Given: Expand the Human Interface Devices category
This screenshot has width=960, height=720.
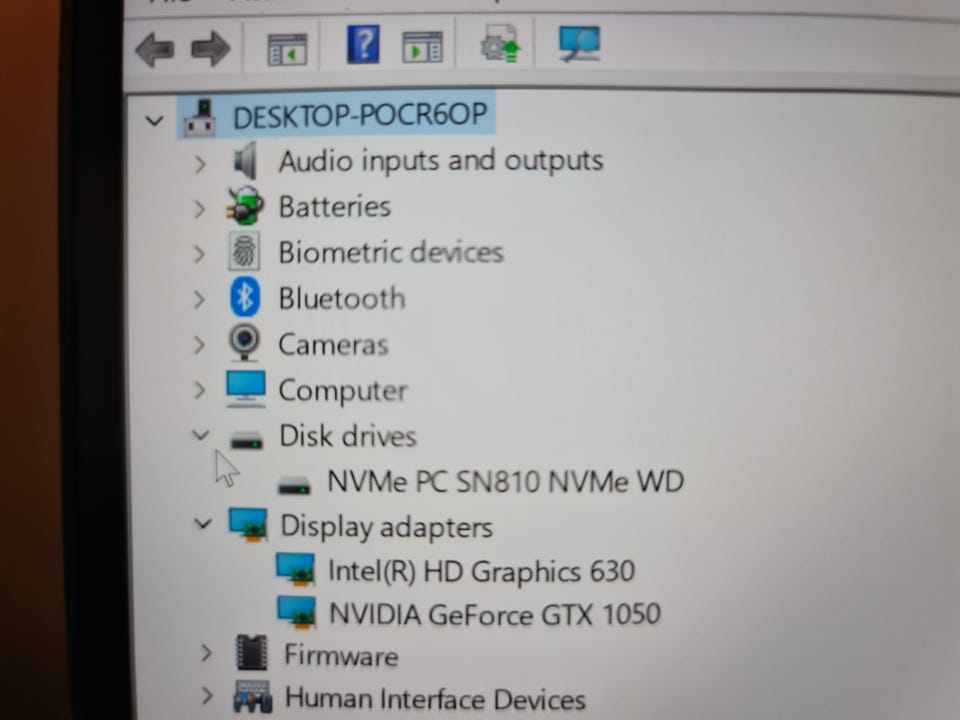Looking at the screenshot, I should tap(208, 696).
